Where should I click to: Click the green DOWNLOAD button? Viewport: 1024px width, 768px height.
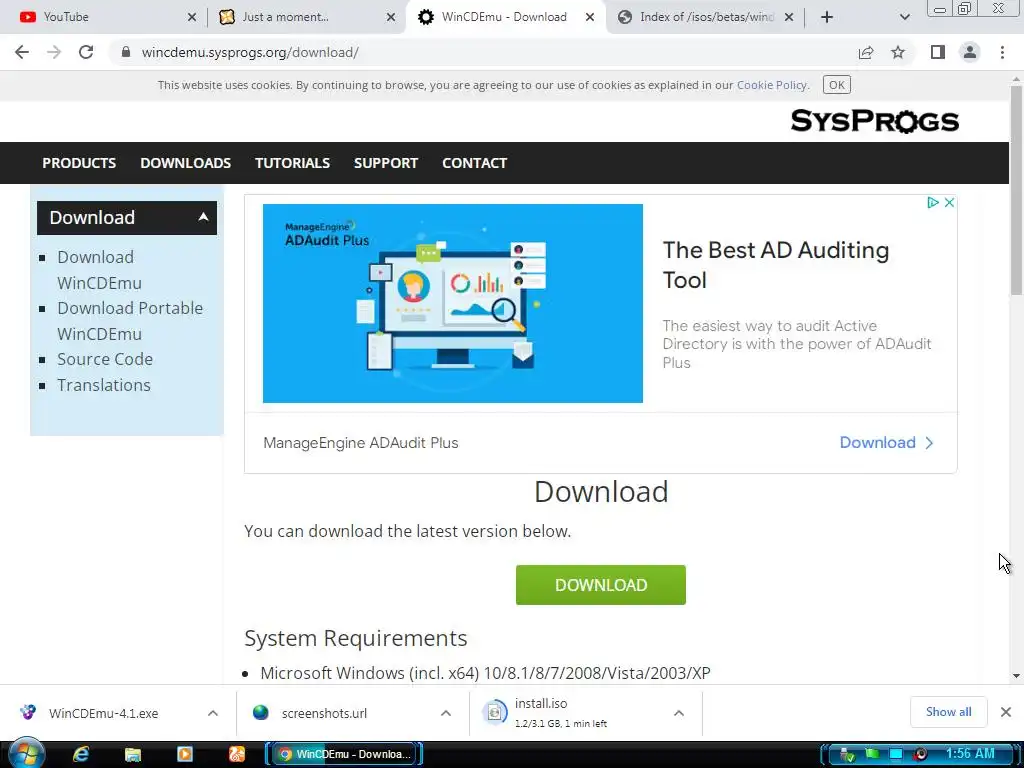(x=600, y=584)
